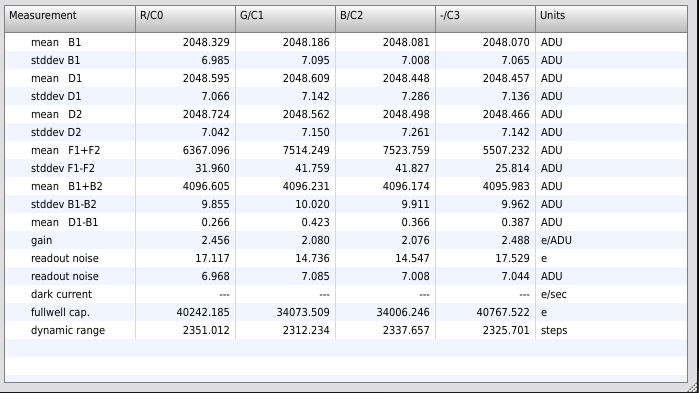Click the value 6.985 in stddev B1
This screenshot has height=393, width=699.
(x=215, y=60)
